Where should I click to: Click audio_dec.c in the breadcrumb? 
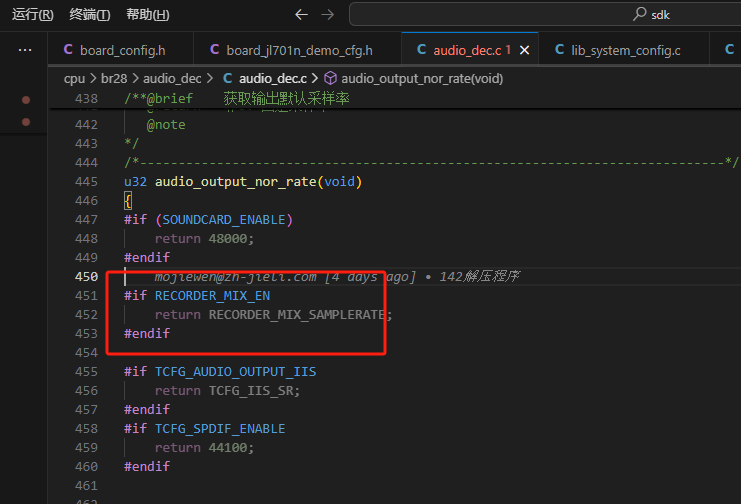(x=273, y=78)
